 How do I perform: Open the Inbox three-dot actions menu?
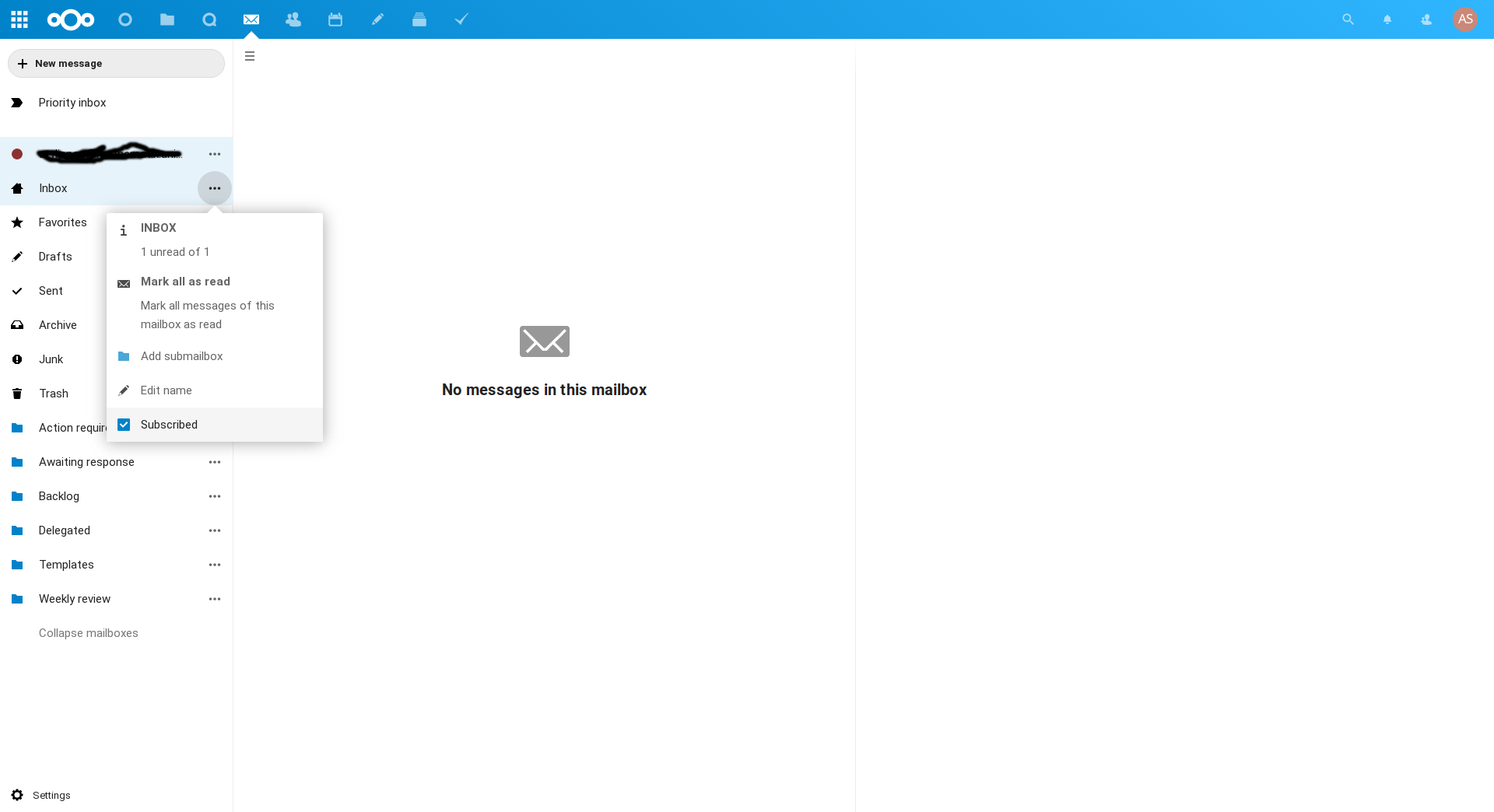pyautogui.click(x=215, y=188)
